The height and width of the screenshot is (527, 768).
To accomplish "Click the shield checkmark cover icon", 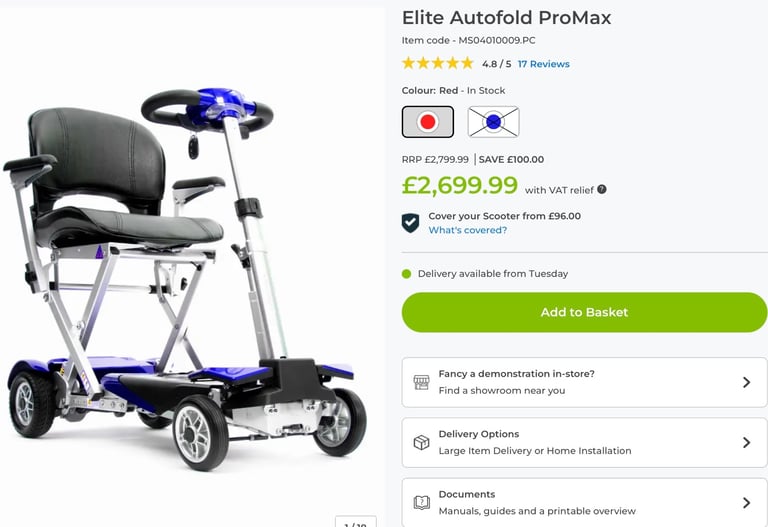I will coord(410,223).
